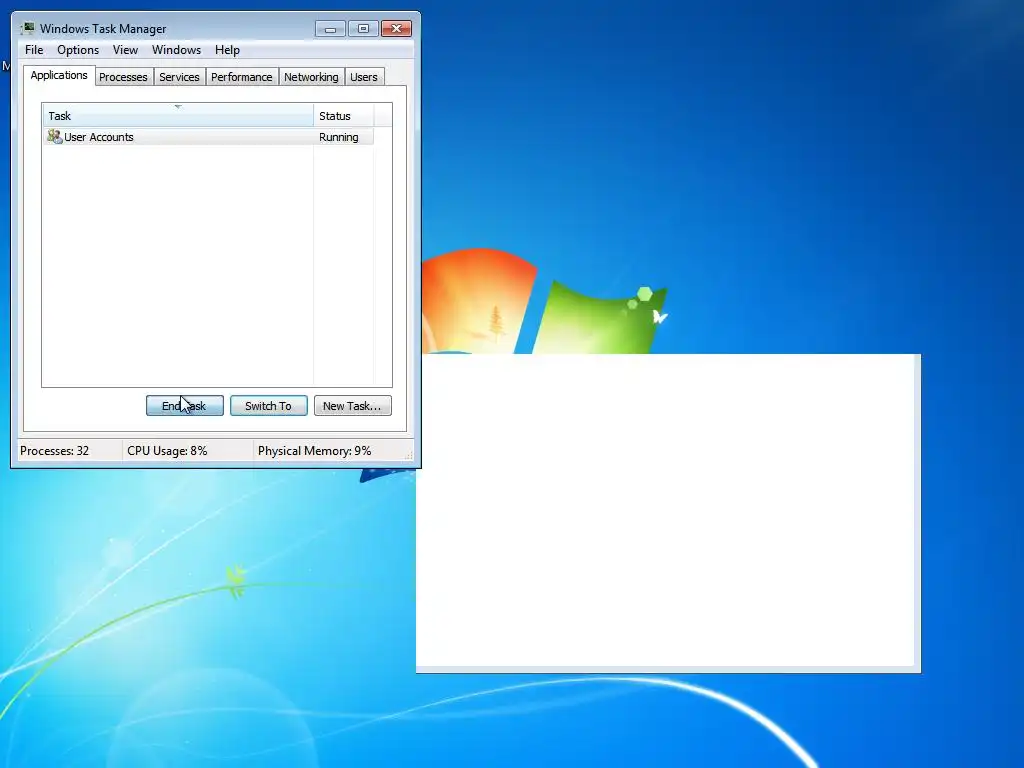
Task: Sort by the Status column header
Action: [344, 116]
